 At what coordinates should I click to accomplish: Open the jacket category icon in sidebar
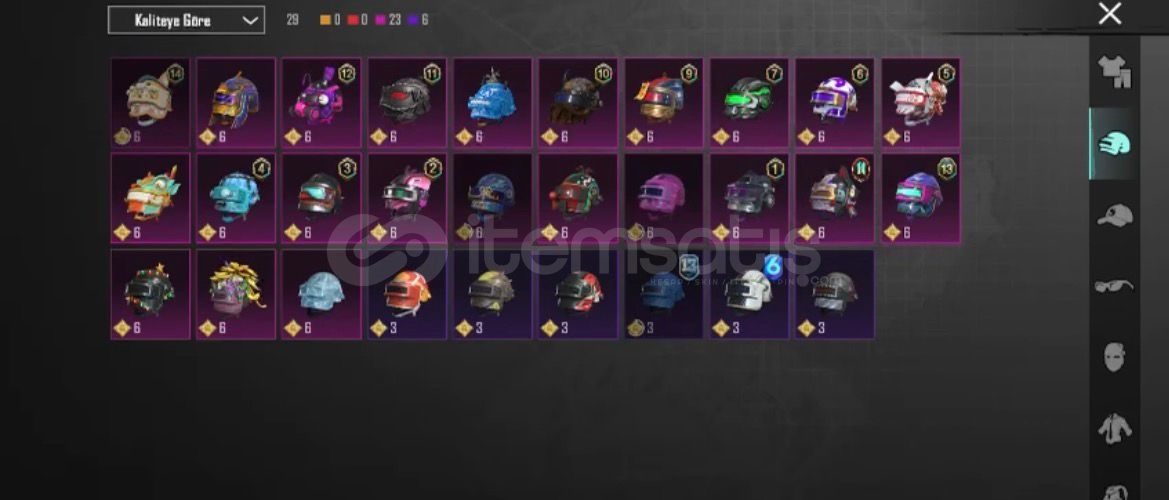(1115, 428)
